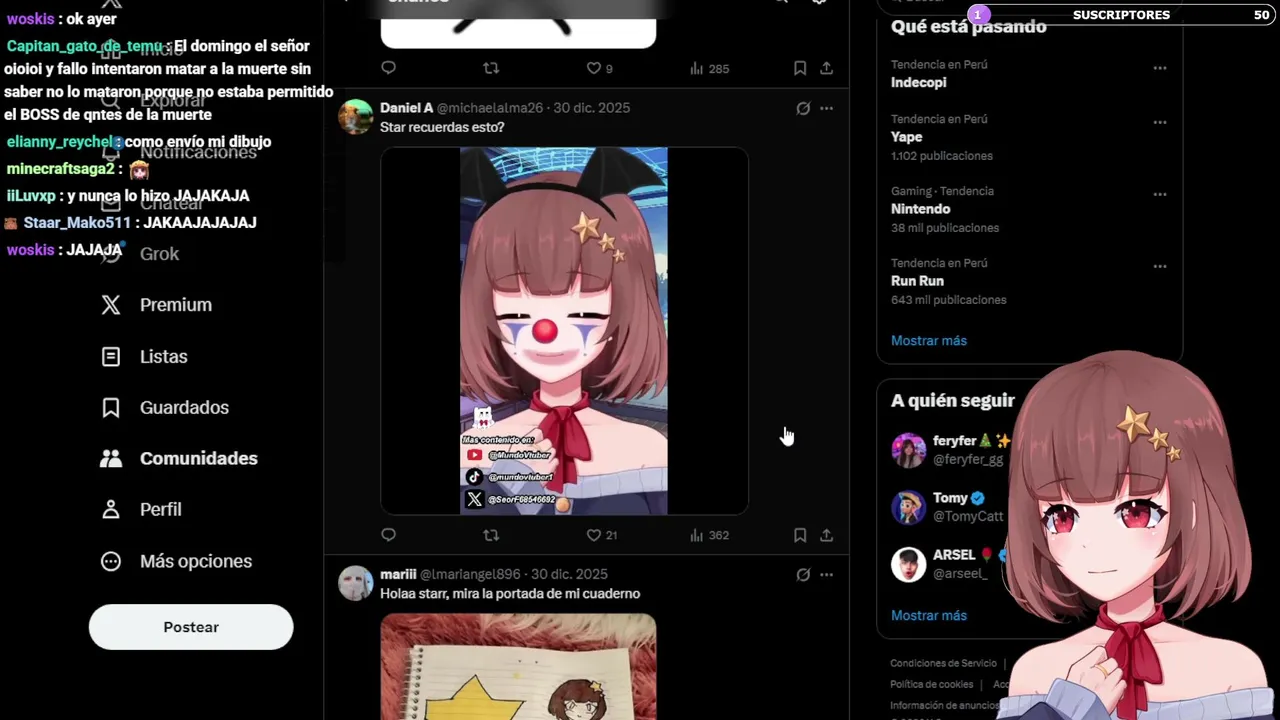
Task: Open the clown VTuber image thumbnail
Action: [564, 331]
